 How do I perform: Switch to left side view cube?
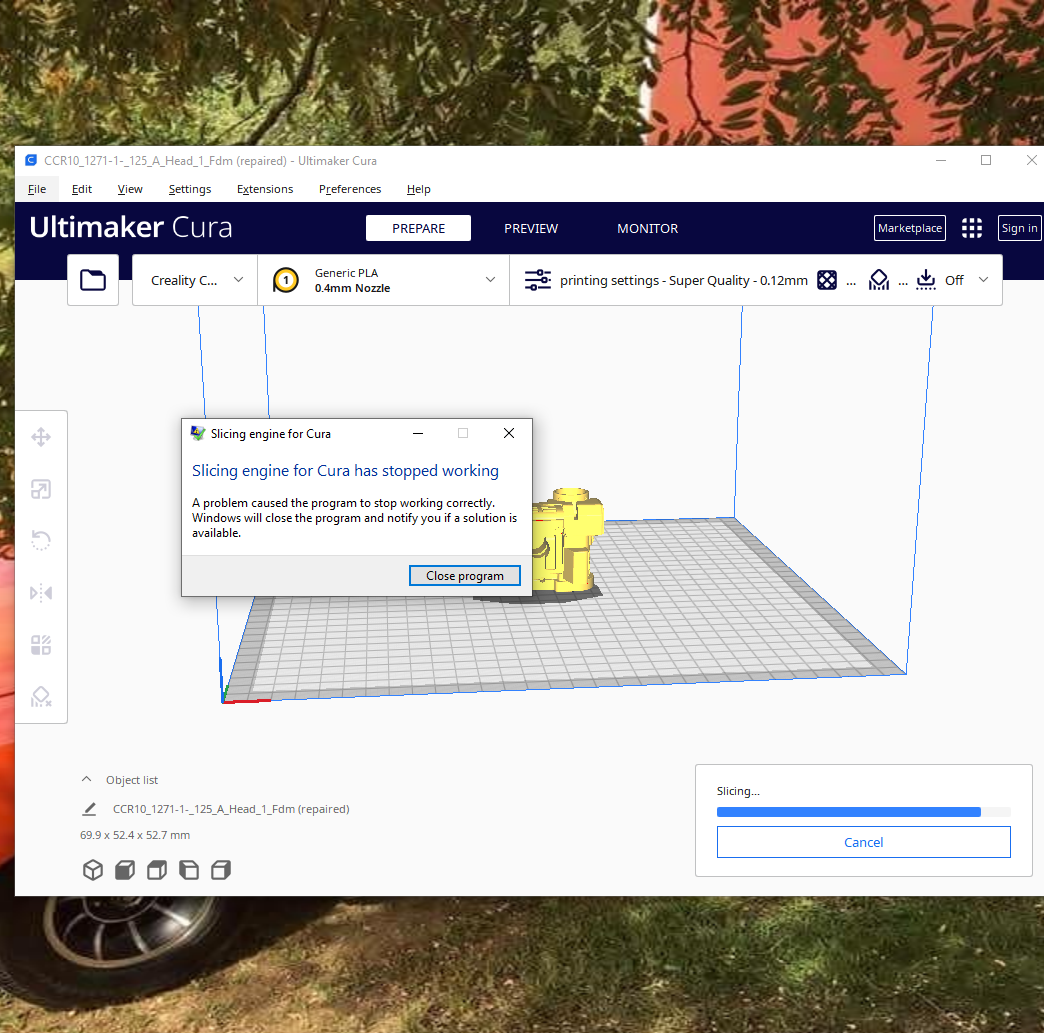coord(188,870)
